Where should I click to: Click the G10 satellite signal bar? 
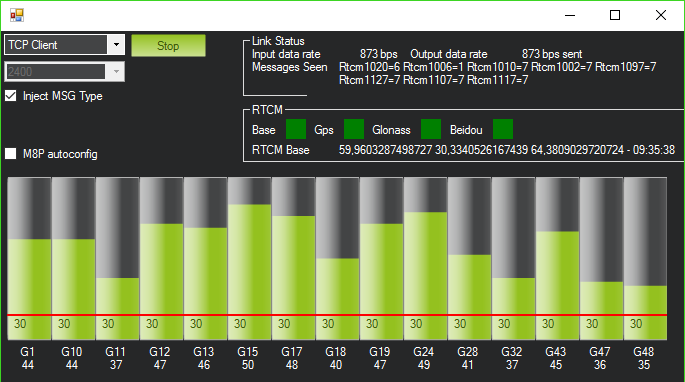73,258
